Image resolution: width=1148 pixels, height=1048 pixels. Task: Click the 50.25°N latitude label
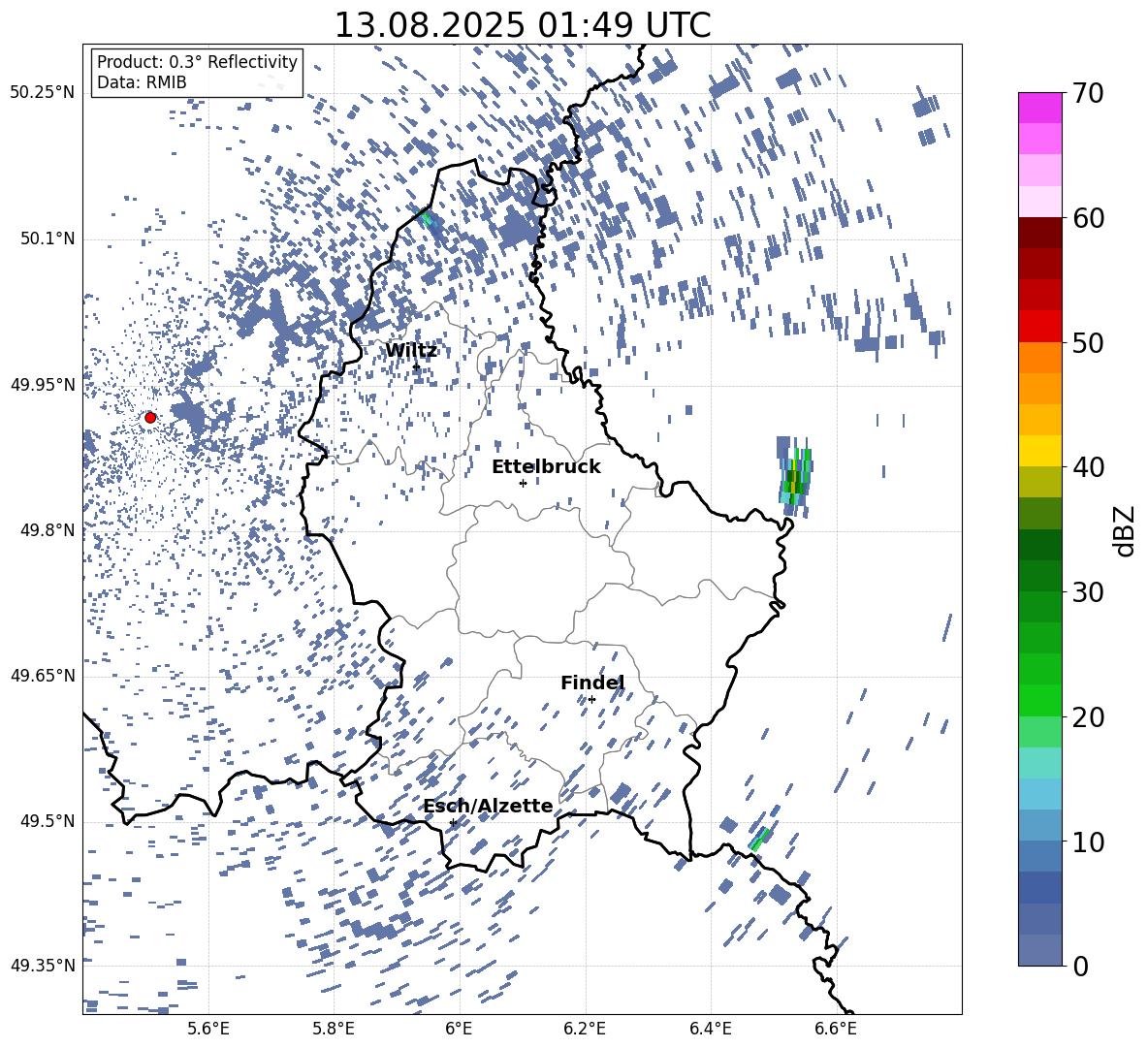point(43,93)
